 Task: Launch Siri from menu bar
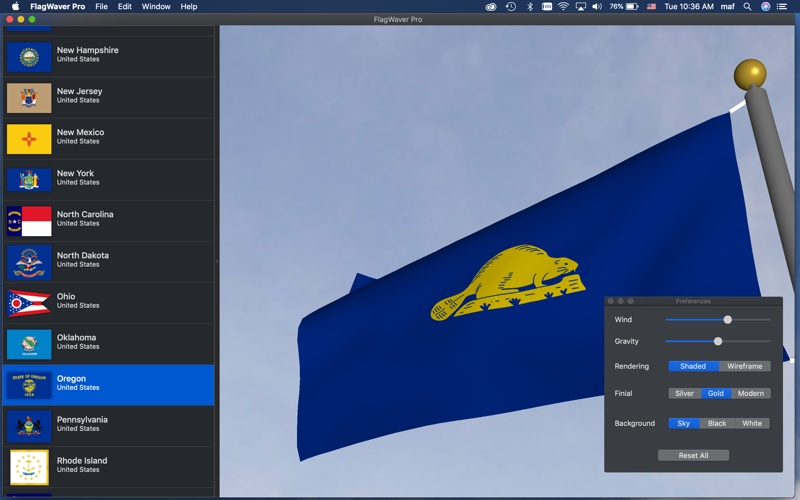click(x=765, y=7)
